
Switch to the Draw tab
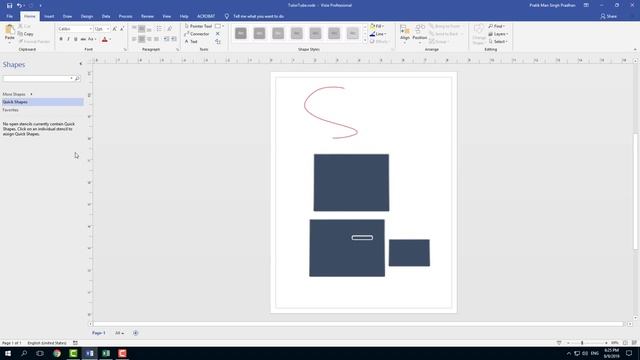[67, 16]
